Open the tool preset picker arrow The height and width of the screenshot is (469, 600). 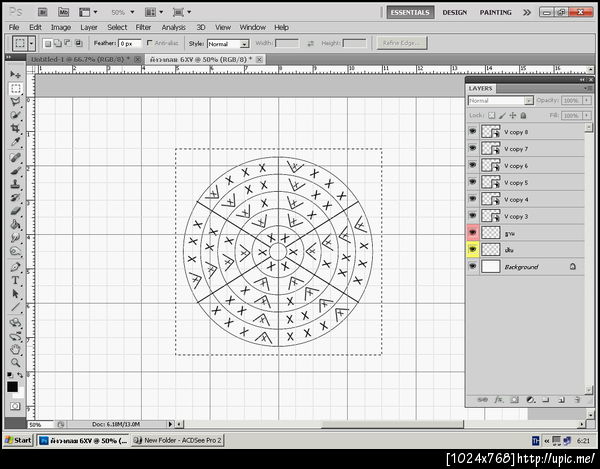point(32,43)
